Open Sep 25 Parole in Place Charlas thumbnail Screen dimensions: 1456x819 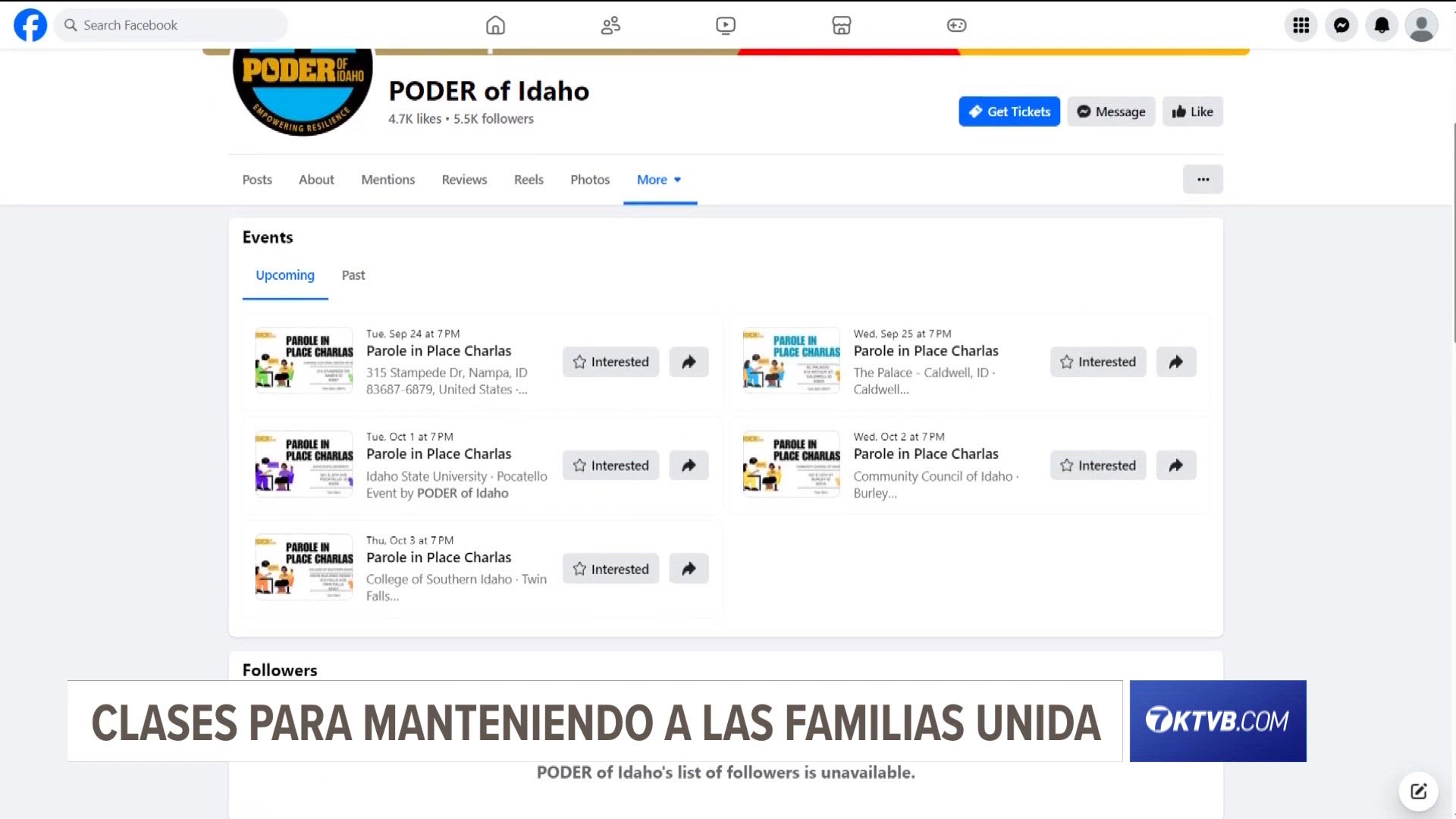[x=792, y=360]
